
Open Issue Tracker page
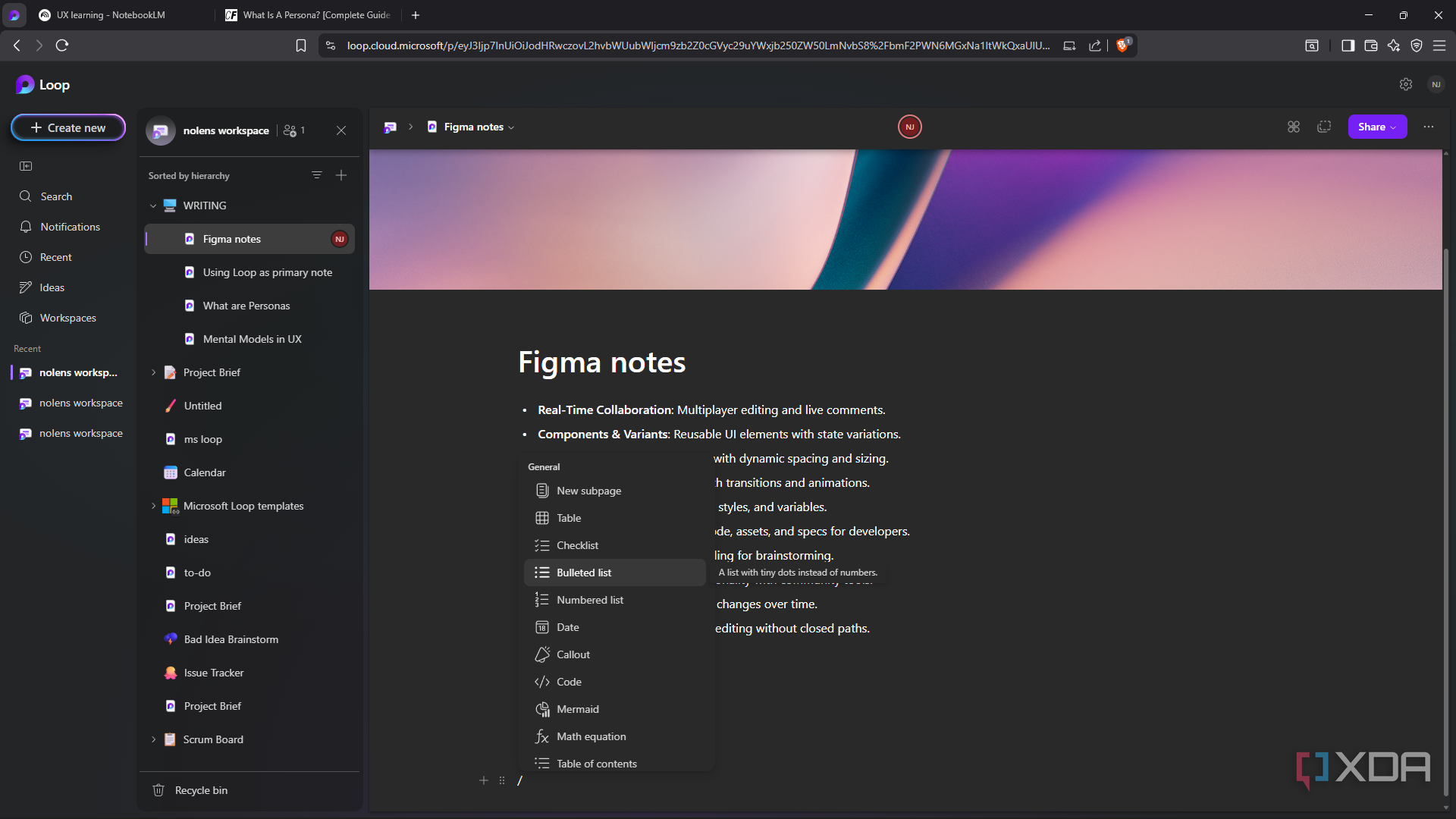(x=250, y=673)
